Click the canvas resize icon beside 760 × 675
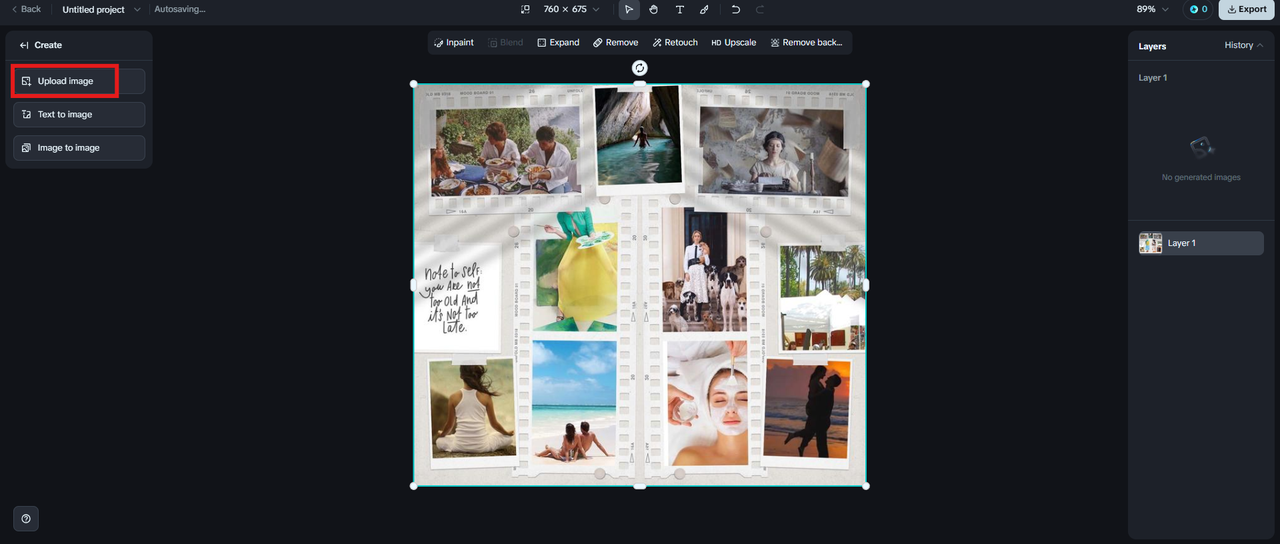1280x544 pixels. (525, 9)
